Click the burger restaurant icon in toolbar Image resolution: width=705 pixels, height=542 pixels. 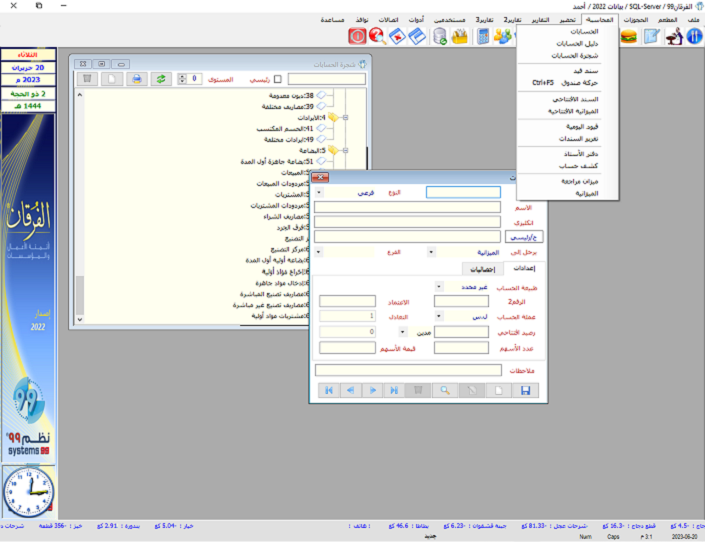tap(629, 36)
